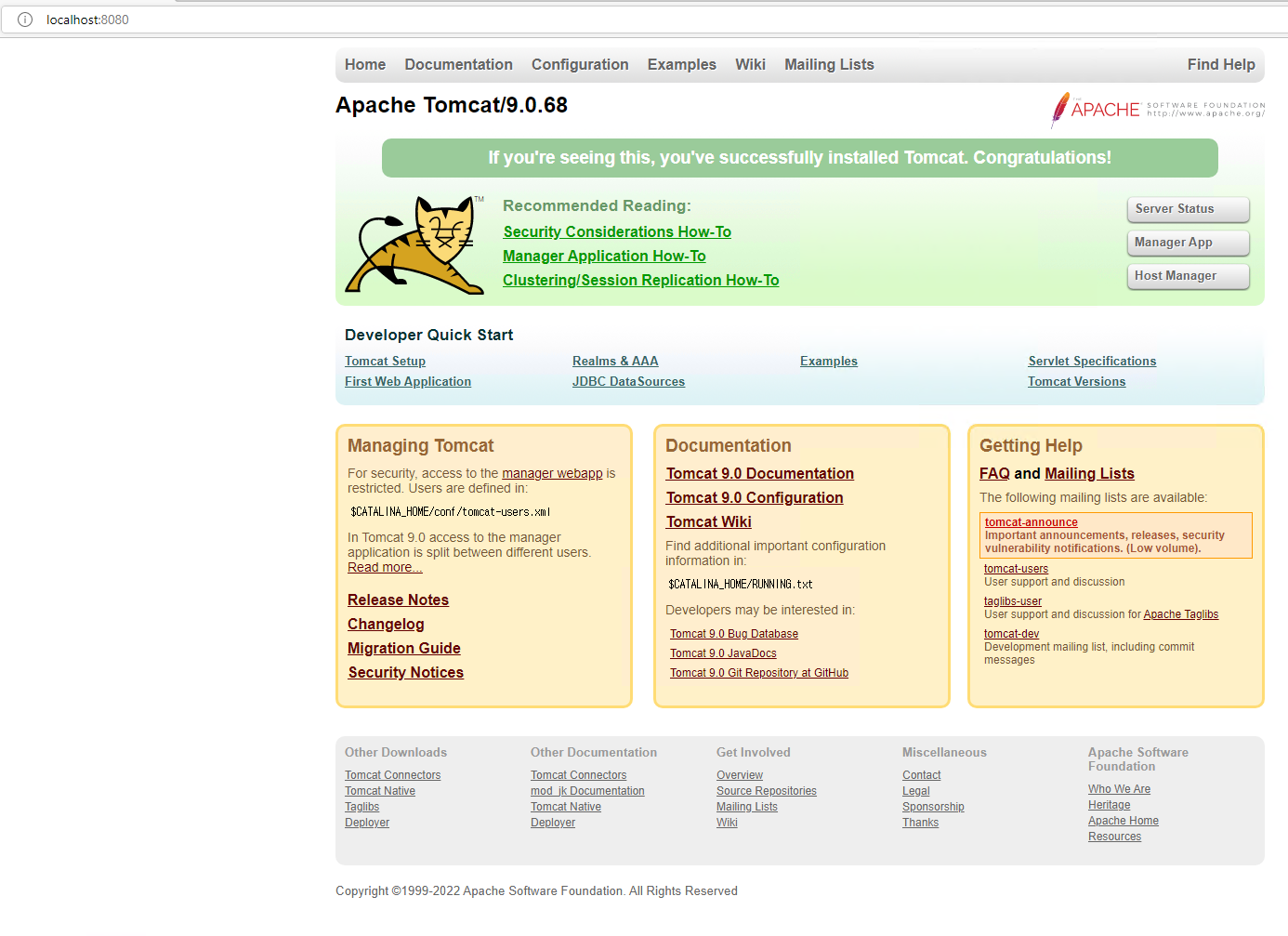The image size is (1288, 936).
Task: Open the Wiki nav item in top bar
Action: click(x=750, y=64)
